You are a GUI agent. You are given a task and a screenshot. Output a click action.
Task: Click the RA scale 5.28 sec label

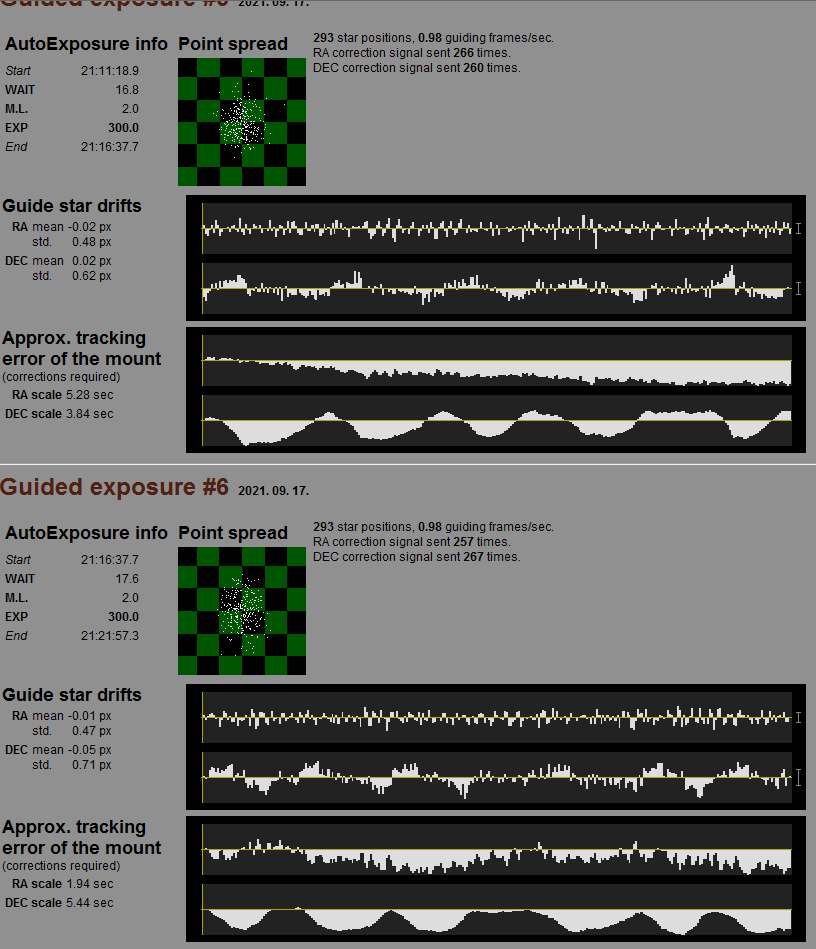click(x=62, y=395)
